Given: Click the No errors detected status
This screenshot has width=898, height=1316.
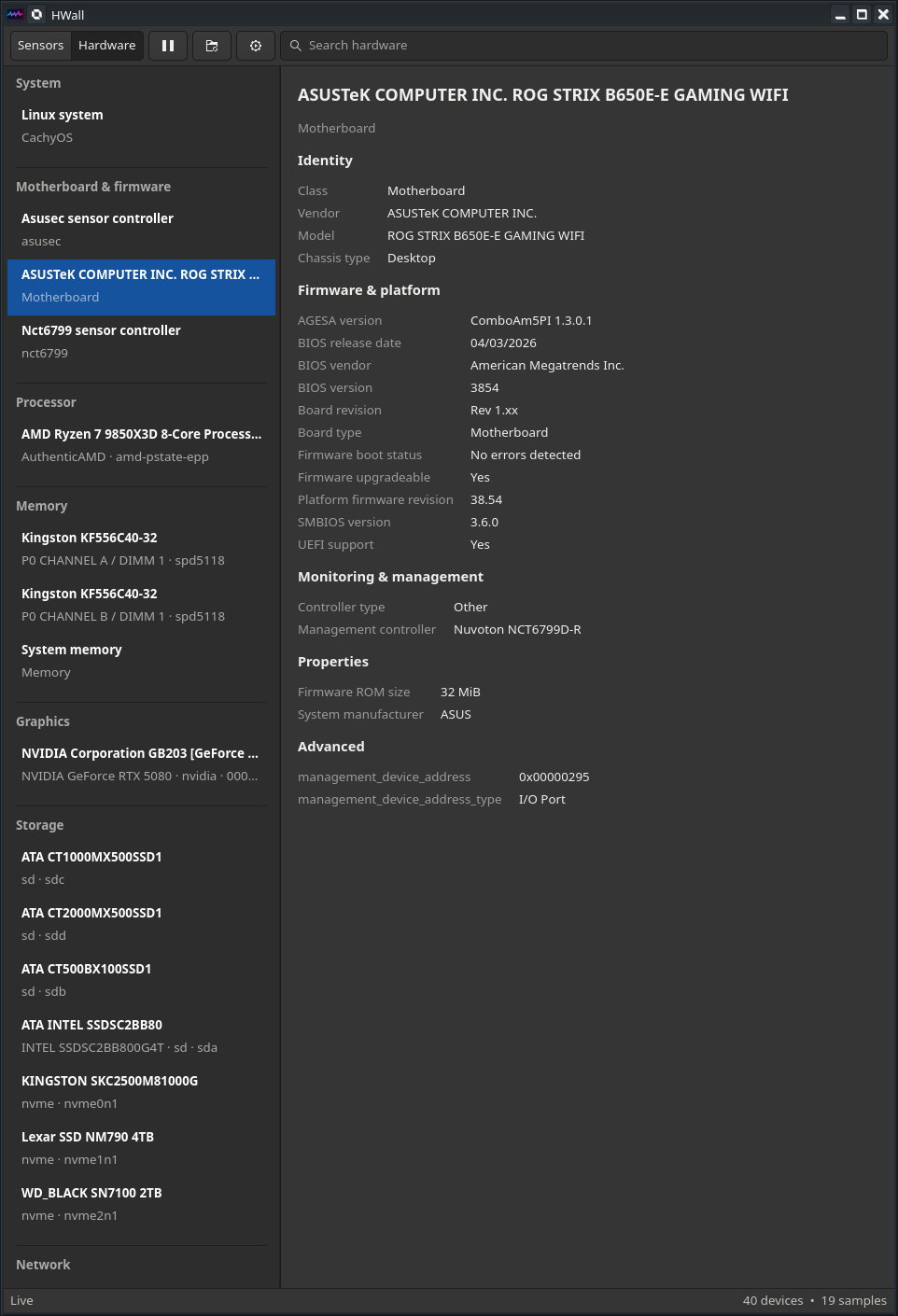Looking at the screenshot, I should [526, 455].
